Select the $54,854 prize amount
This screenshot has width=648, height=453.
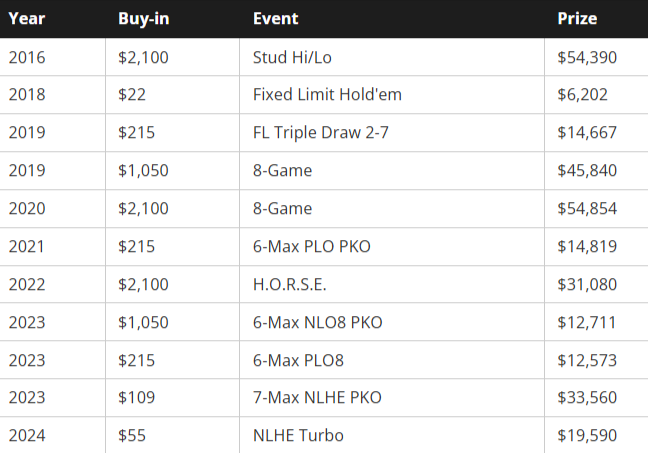[587, 209]
